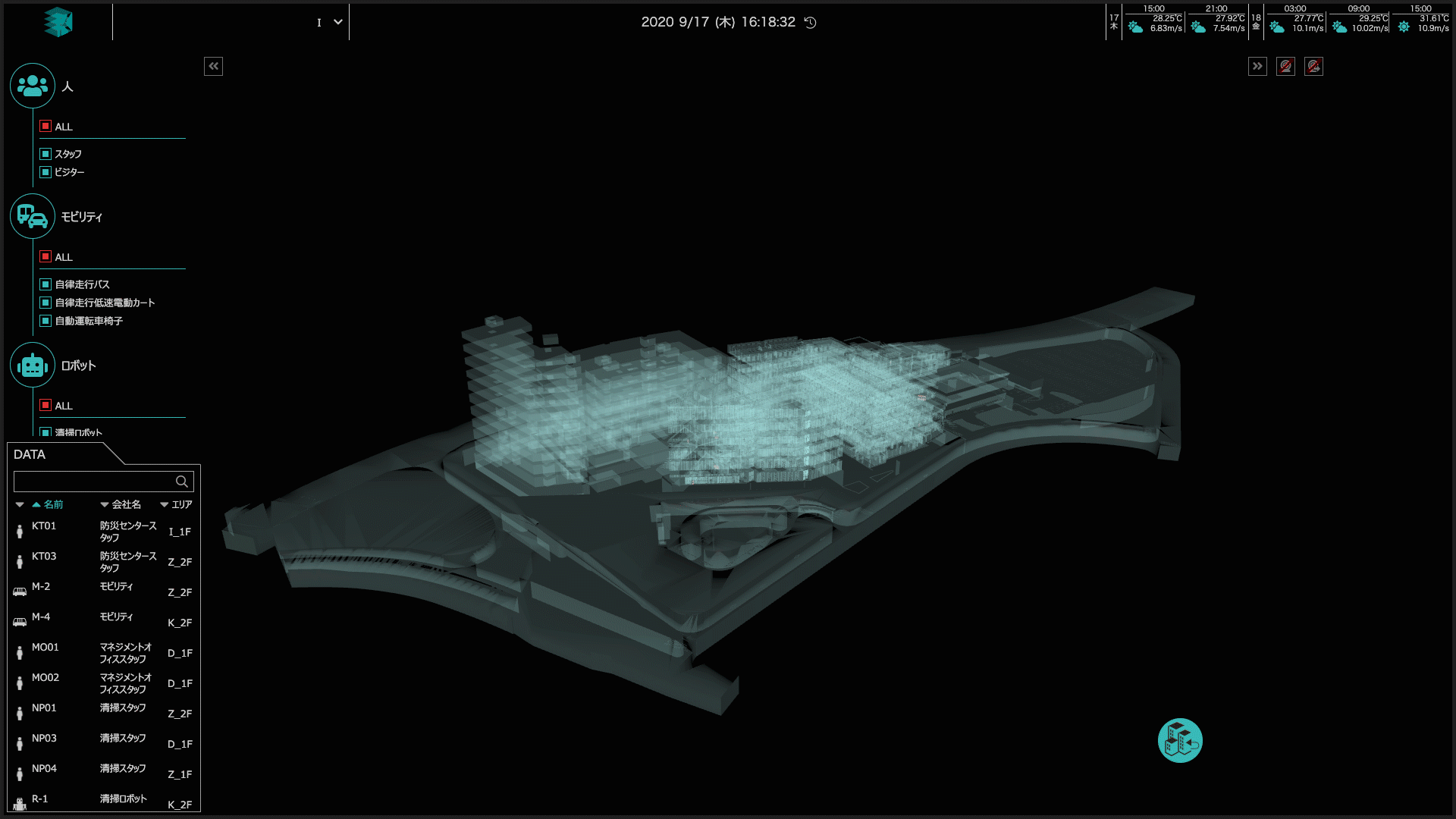Toggle the first crossed-out camera icon
This screenshot has width=1456, height=819.
coord(1285,66)
